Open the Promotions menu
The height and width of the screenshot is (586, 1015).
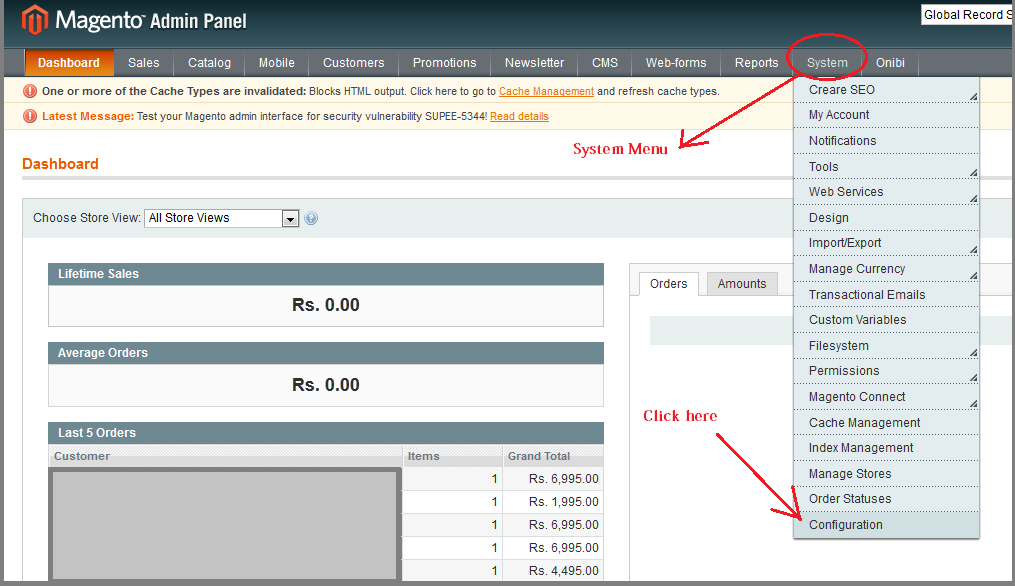(x=445, y=63)
